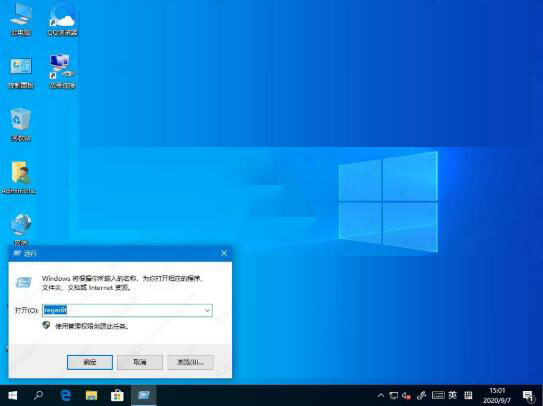Select the computer-and-drive shortcut icon on desktop
The image size is (543, 406).
pos(62,71)
